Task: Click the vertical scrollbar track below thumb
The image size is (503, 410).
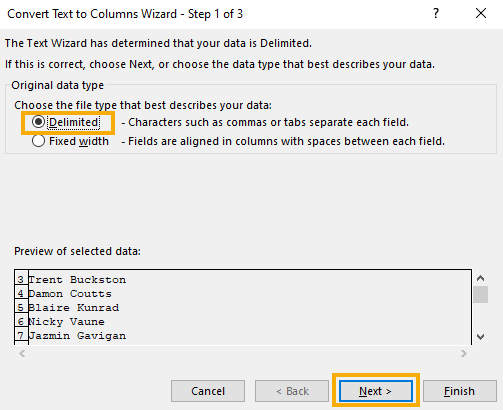Action: [480, 316]
